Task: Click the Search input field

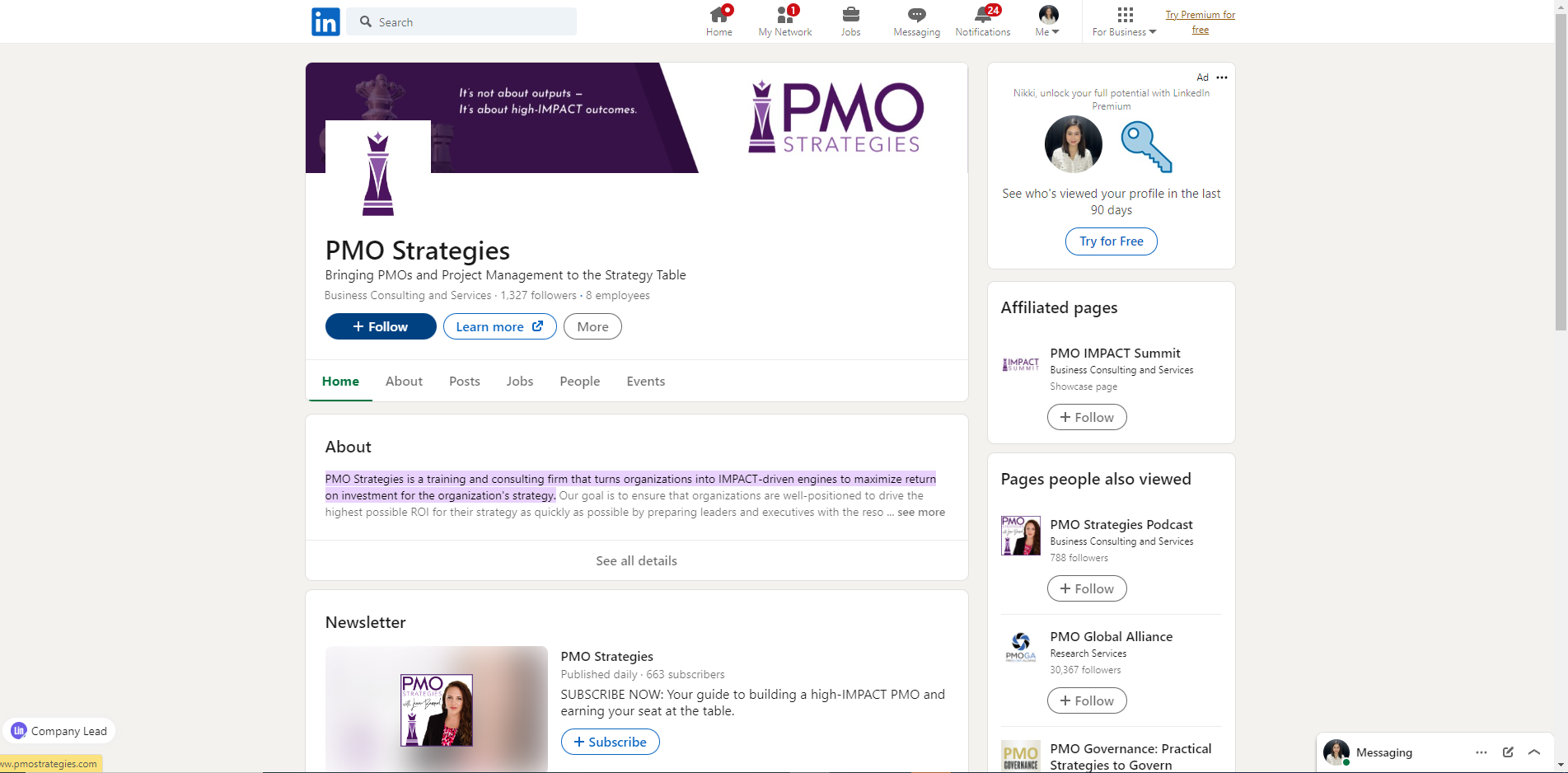Action: (461, 21)
